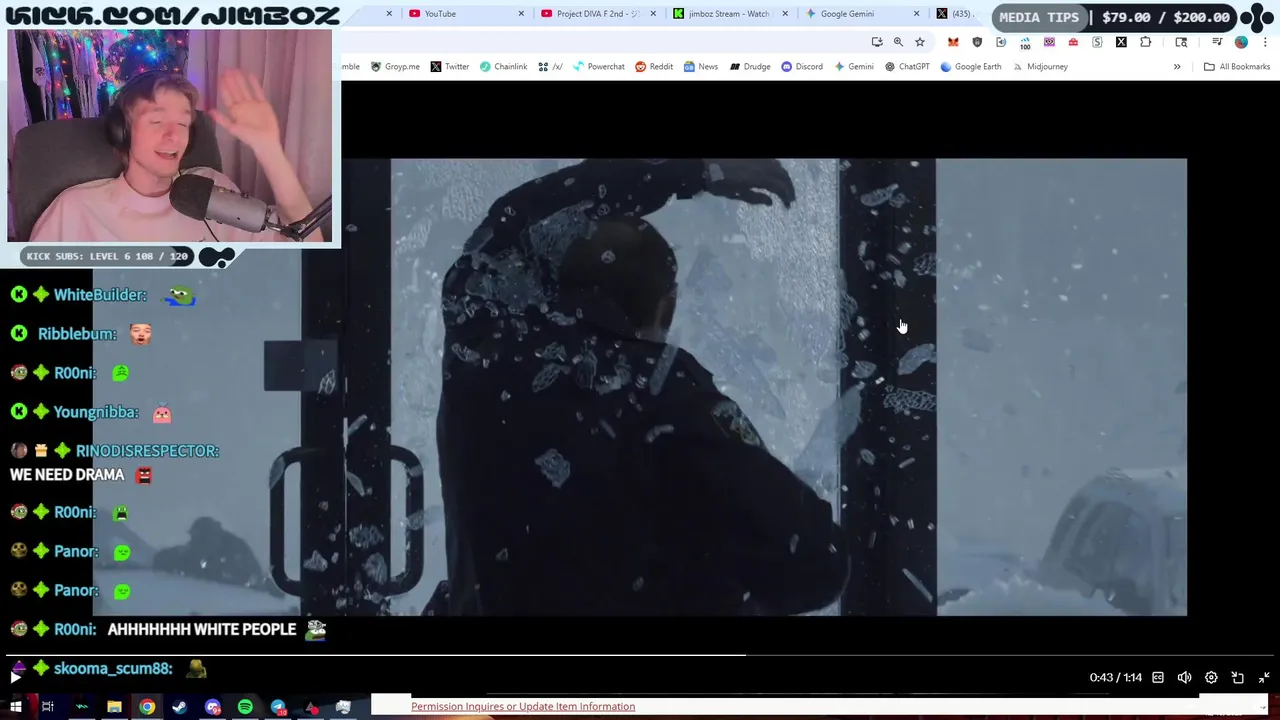1280x720 pixels.
Task: Open the shield extension icon
Action: tap(977, 42)
